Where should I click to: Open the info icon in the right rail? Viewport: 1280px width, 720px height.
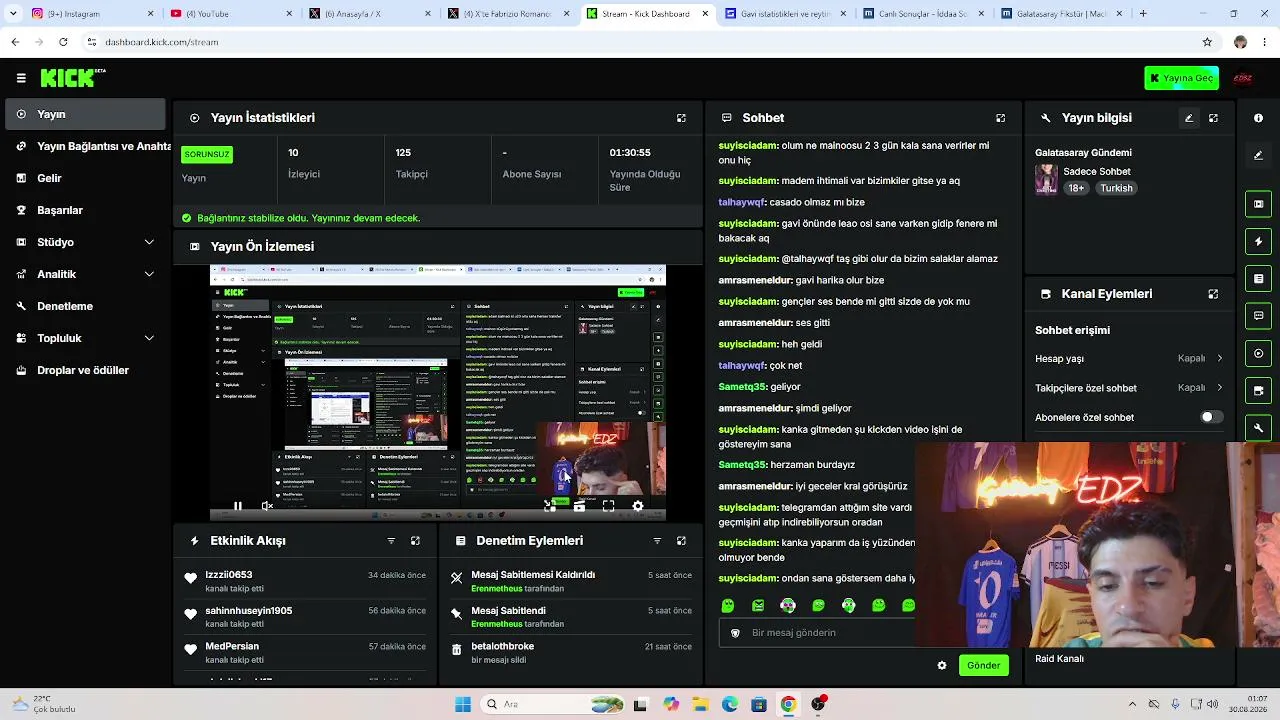tap(1258, 118)
